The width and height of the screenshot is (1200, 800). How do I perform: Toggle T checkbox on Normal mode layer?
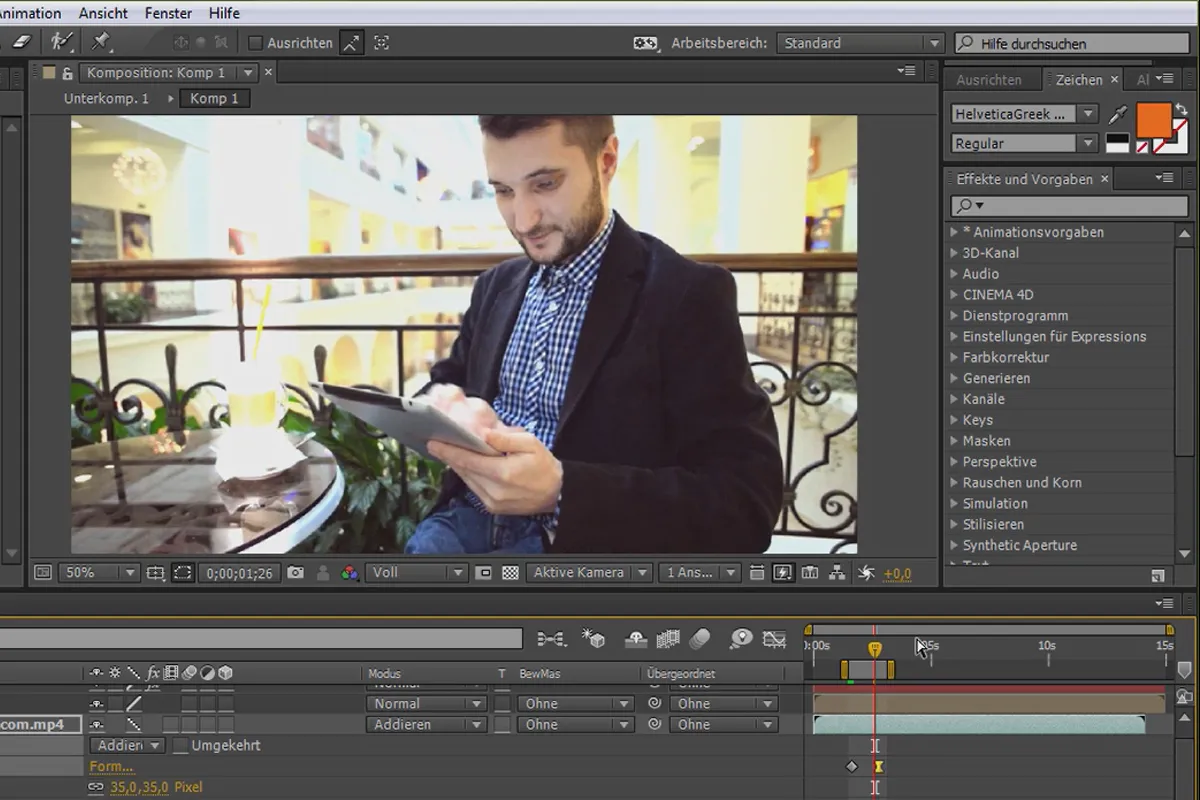[x=502, y=704]
